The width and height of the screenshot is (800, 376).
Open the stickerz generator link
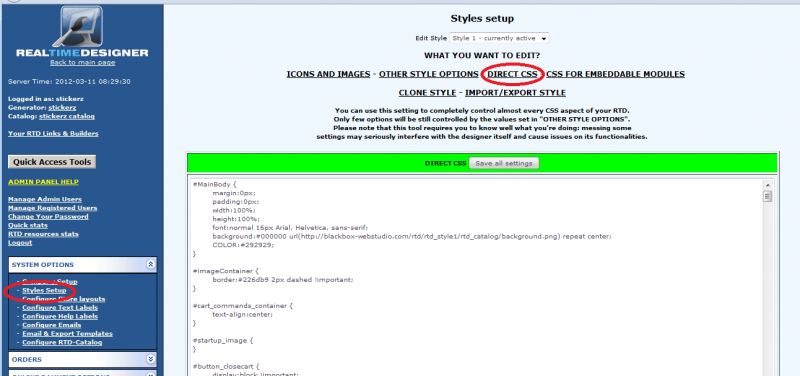pyautogui.click(x=62, y=108)
